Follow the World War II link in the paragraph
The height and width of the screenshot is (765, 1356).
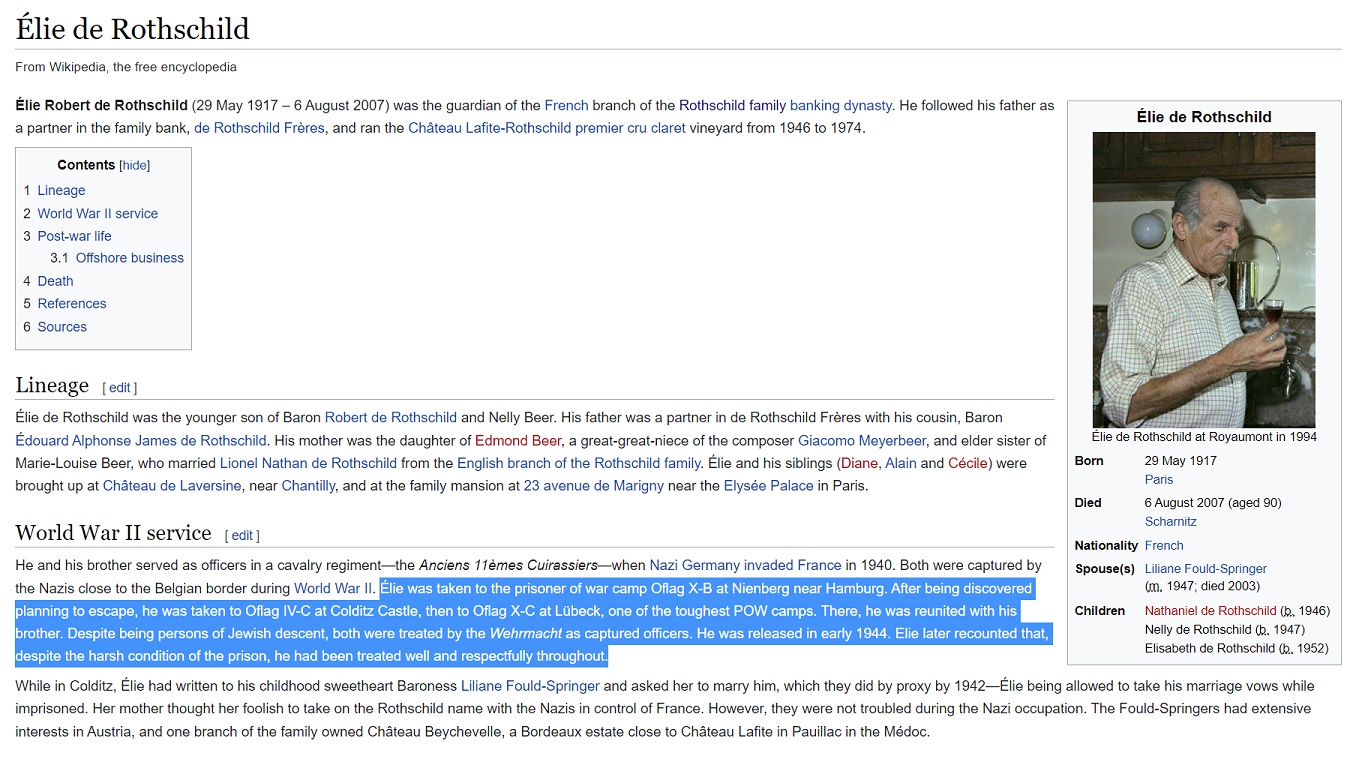[333, 588]
